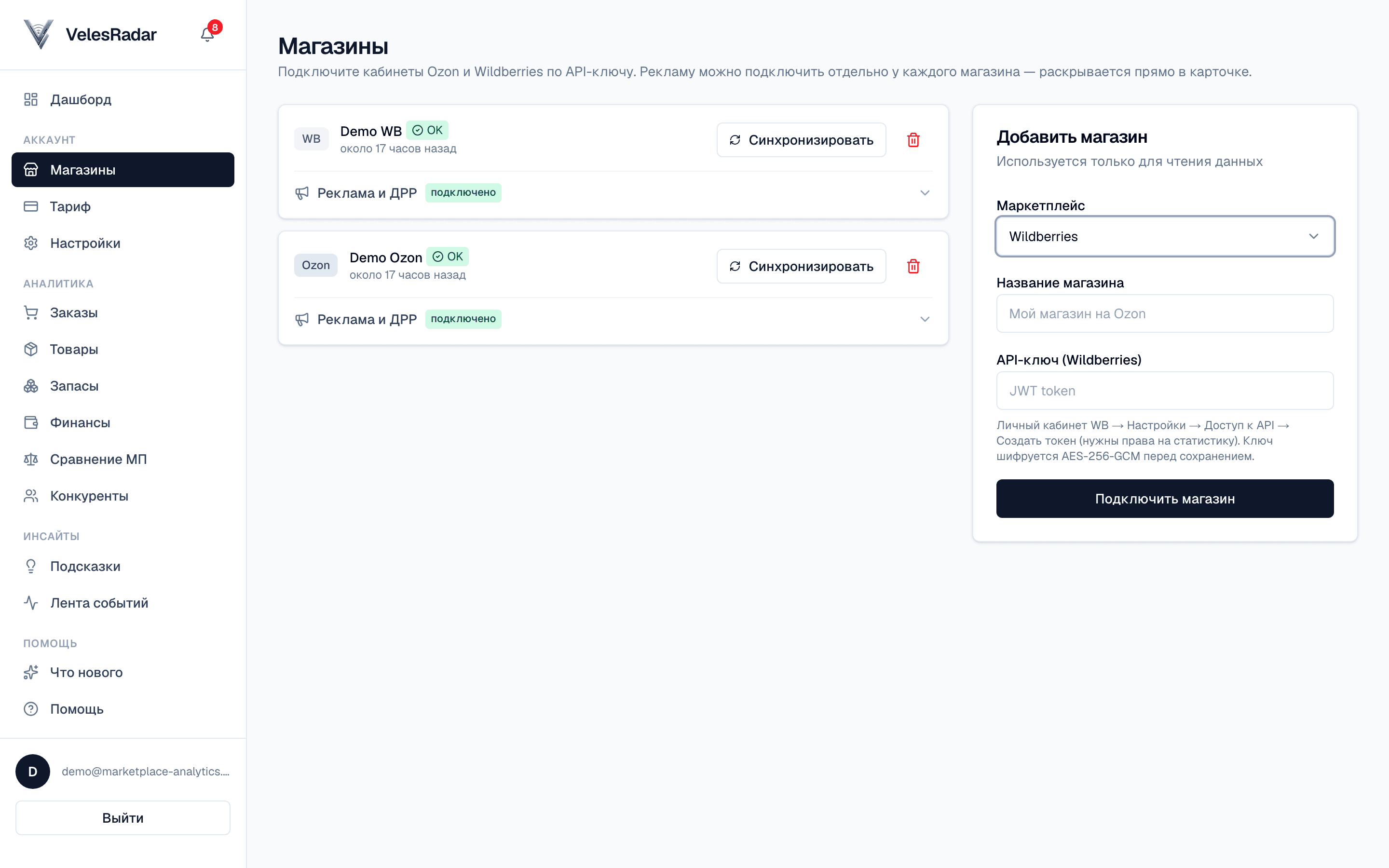Open Настройки in the sidebar
Screen dimensions: 1389x868
tap(123, 243)
